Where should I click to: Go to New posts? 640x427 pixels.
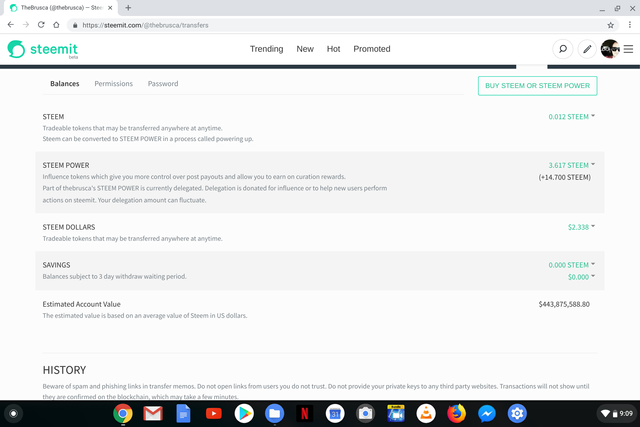tap(305, 49)
